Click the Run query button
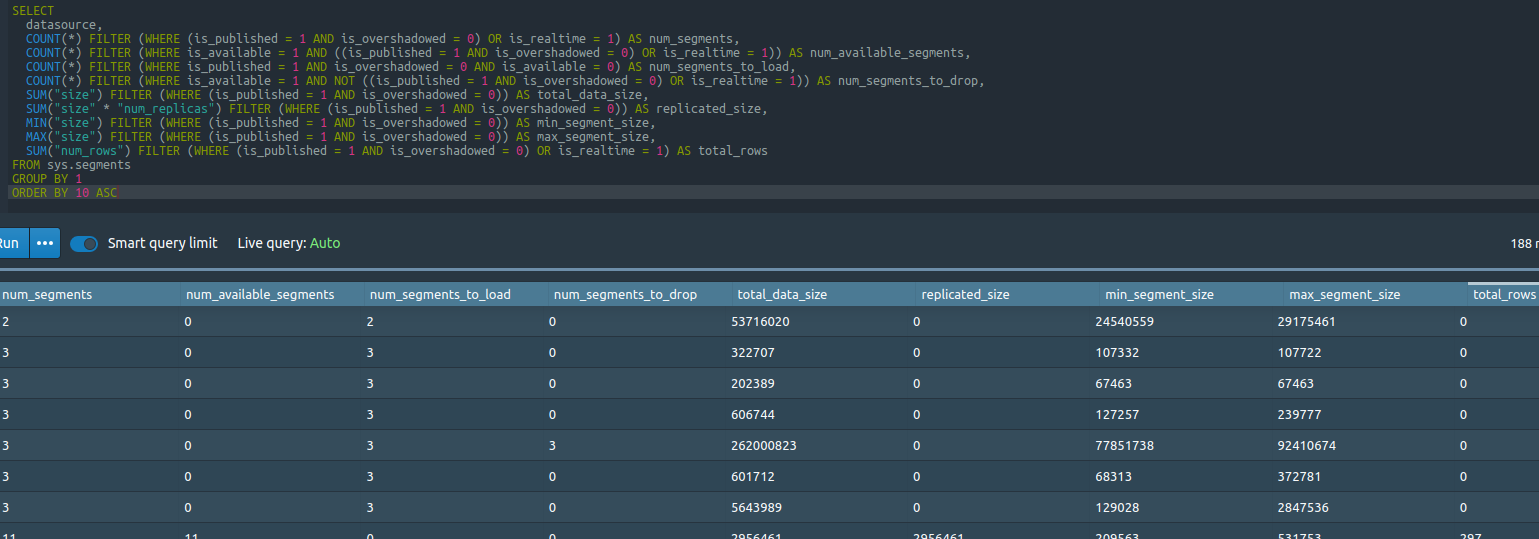This screenshot has height=539, width=1539. pyautogui.click(x=13, y=243)
